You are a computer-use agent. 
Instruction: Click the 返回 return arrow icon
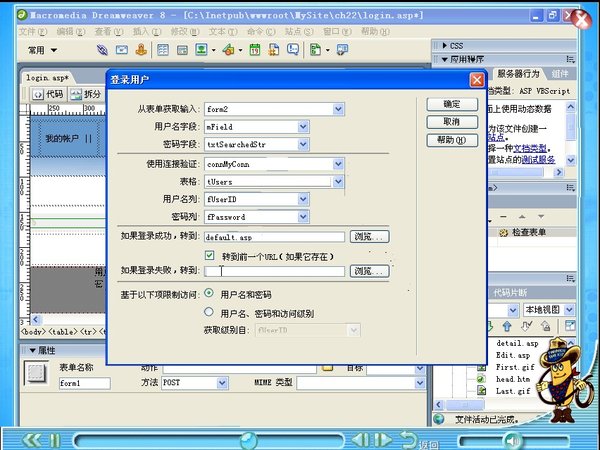(x=407, y=439)
